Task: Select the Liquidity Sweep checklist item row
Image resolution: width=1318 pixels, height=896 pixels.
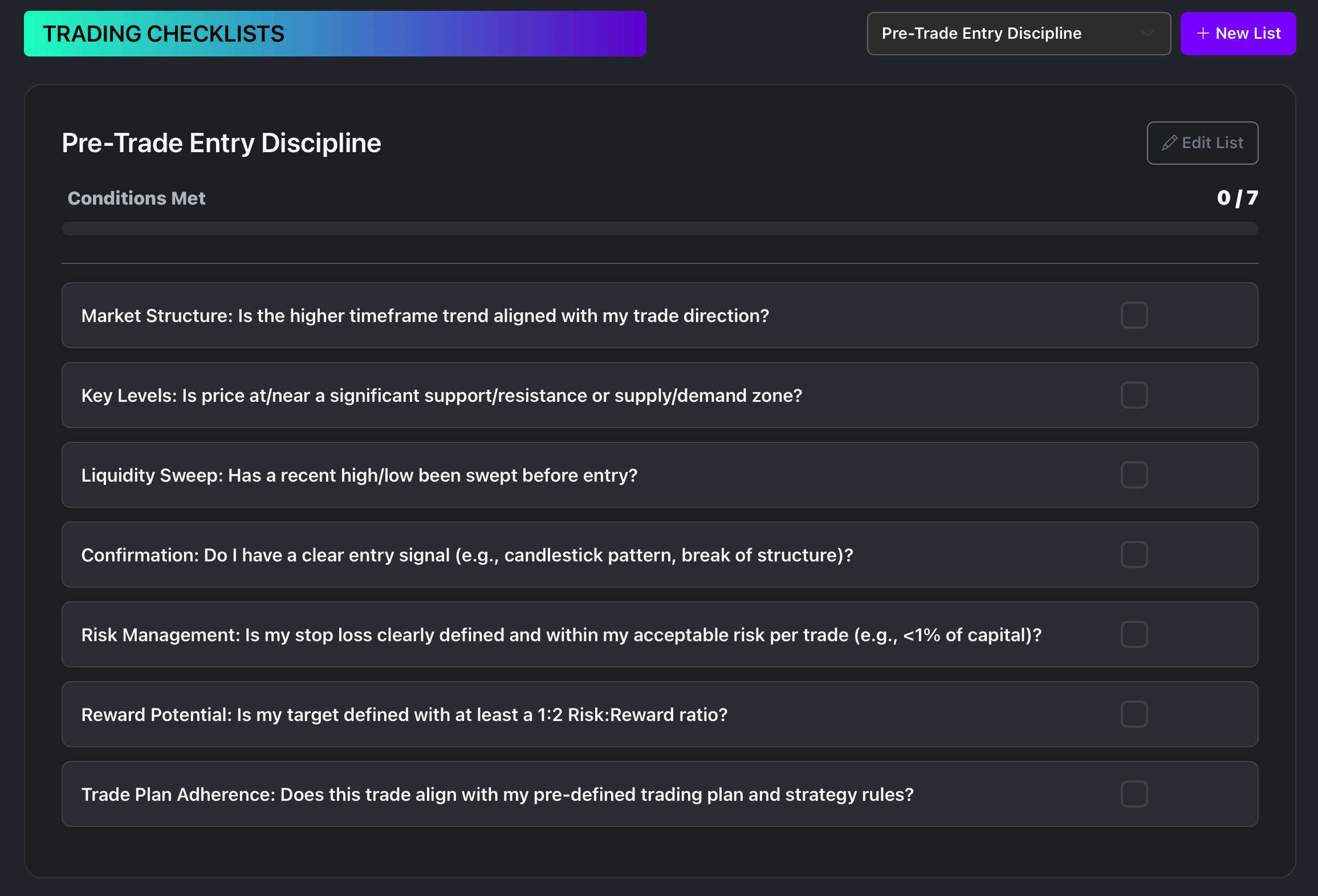Action: coord(513,475)
